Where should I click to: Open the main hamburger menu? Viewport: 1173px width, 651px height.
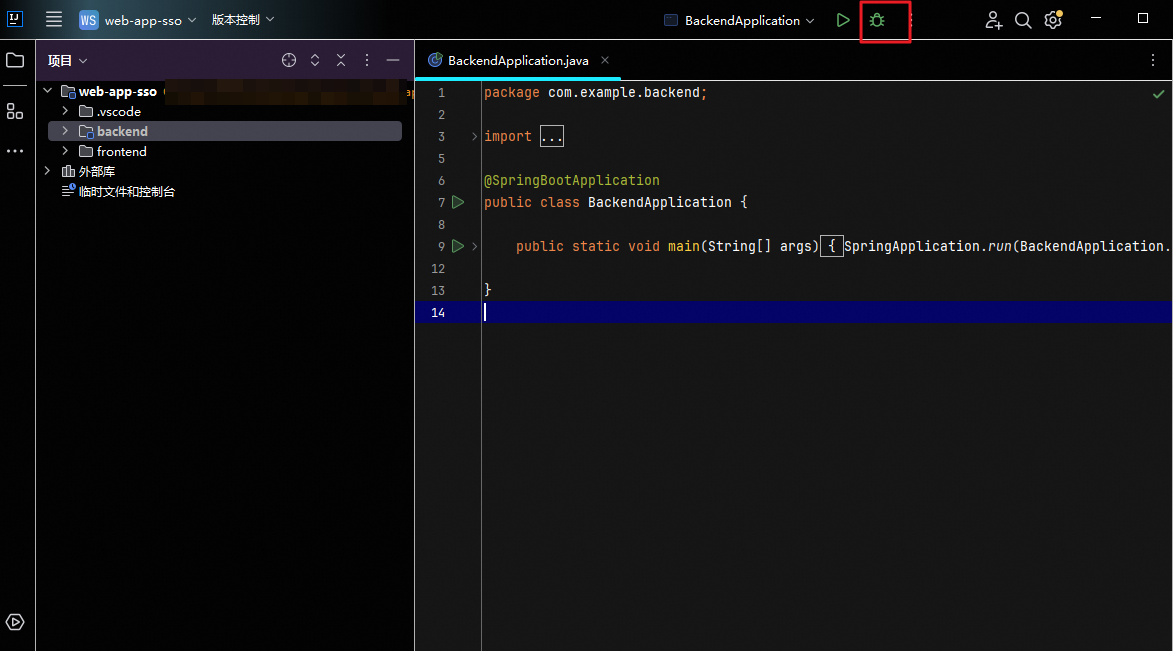(54, 19)
